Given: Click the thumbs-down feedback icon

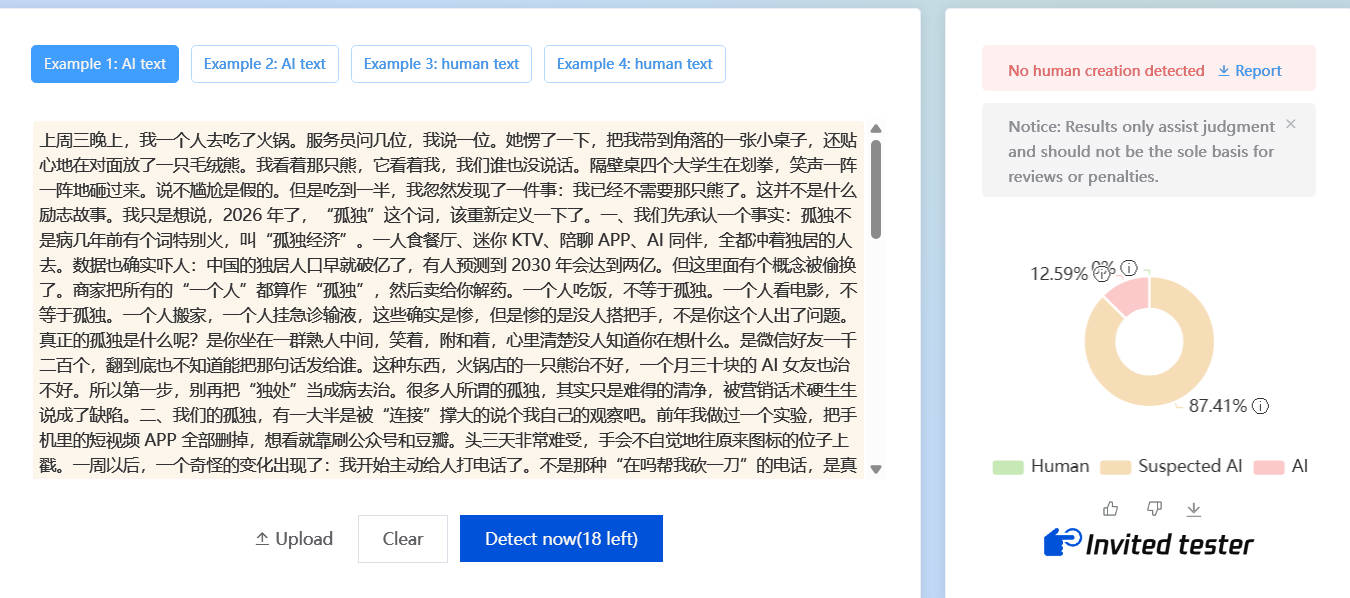Looking at the screenshot, I should (1154, 509).
